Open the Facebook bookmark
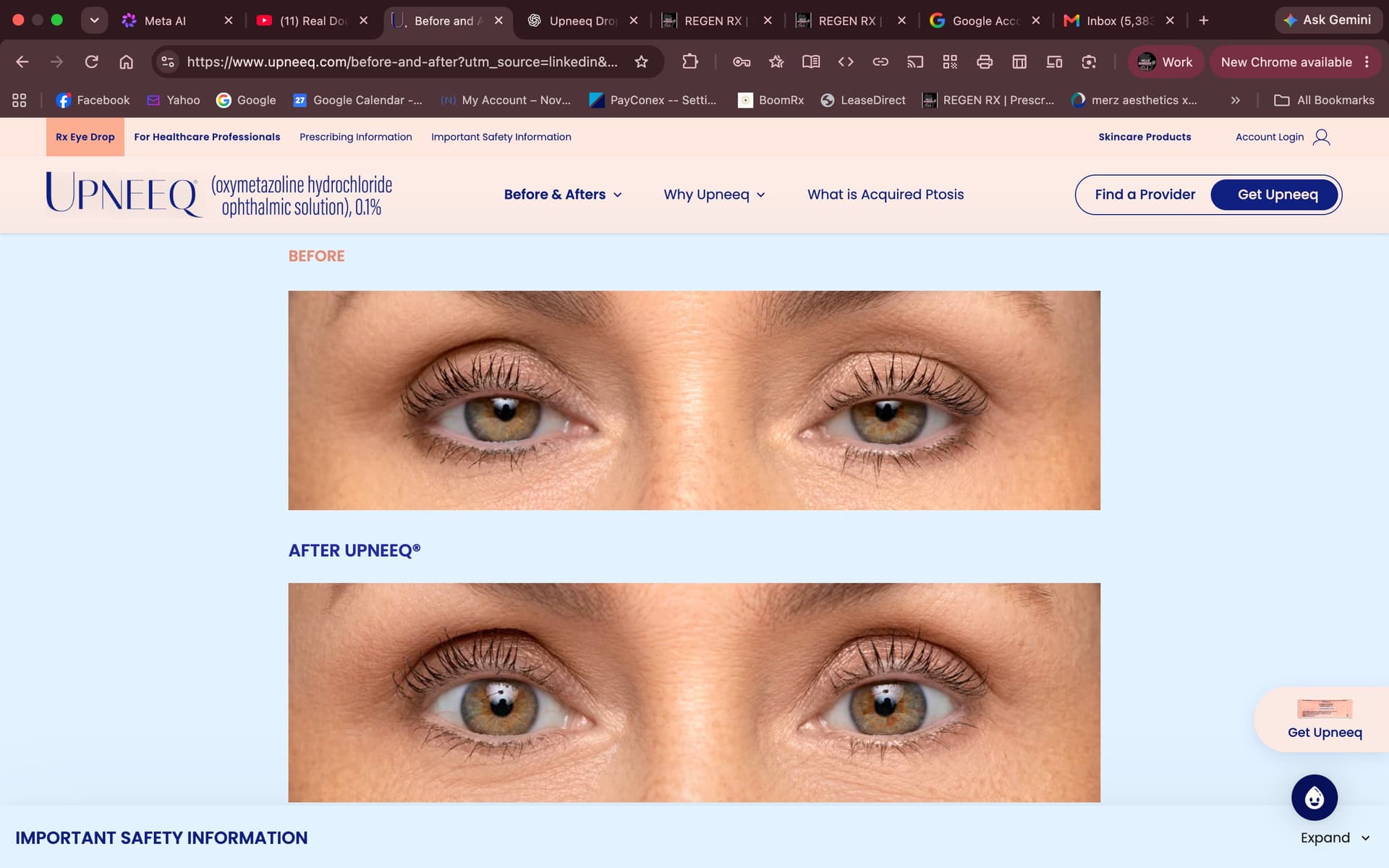The height and width of the screenshot is (868, 1389). tap(93, 101)
